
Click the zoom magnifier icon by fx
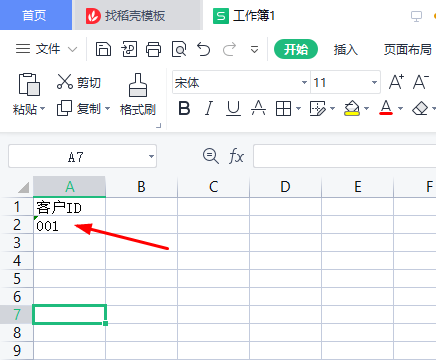pyautogui.click(x=211, y=156)
